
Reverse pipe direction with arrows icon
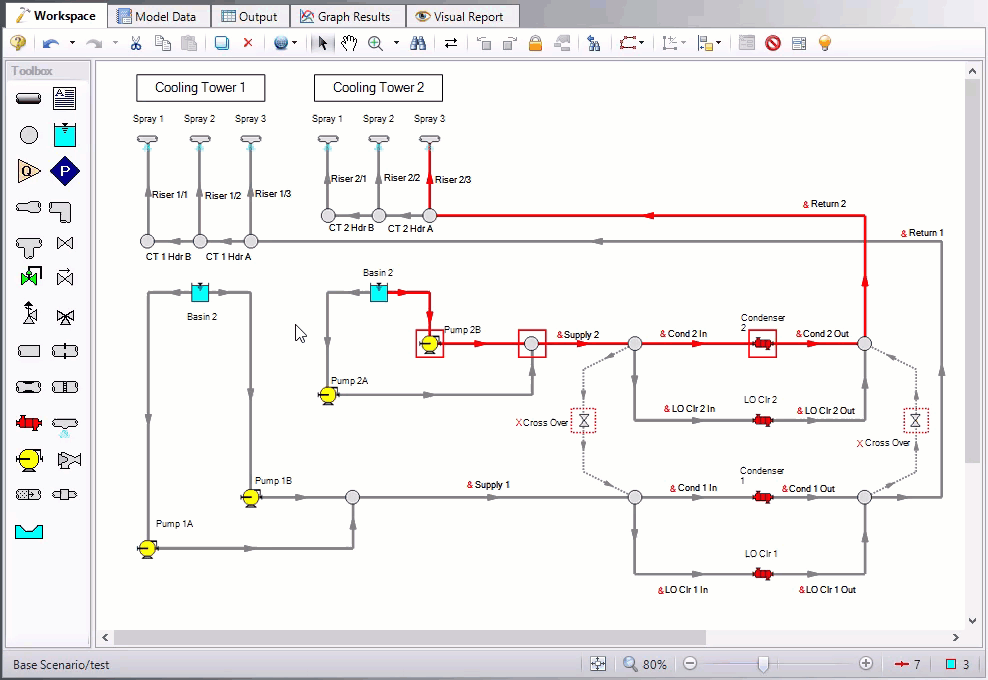pos(451,43)
